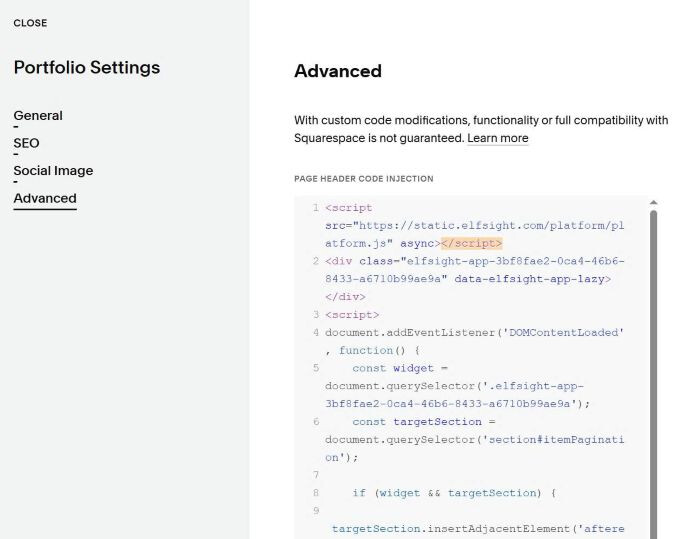The width and height of the screenshot is (700, 539).
Task: Select the Advanced tab in sidebar
Action: click(x=45, y=198)
